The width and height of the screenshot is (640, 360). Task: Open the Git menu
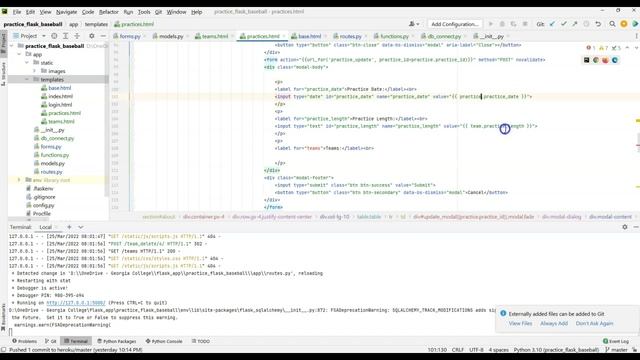(x=158, y=12)
